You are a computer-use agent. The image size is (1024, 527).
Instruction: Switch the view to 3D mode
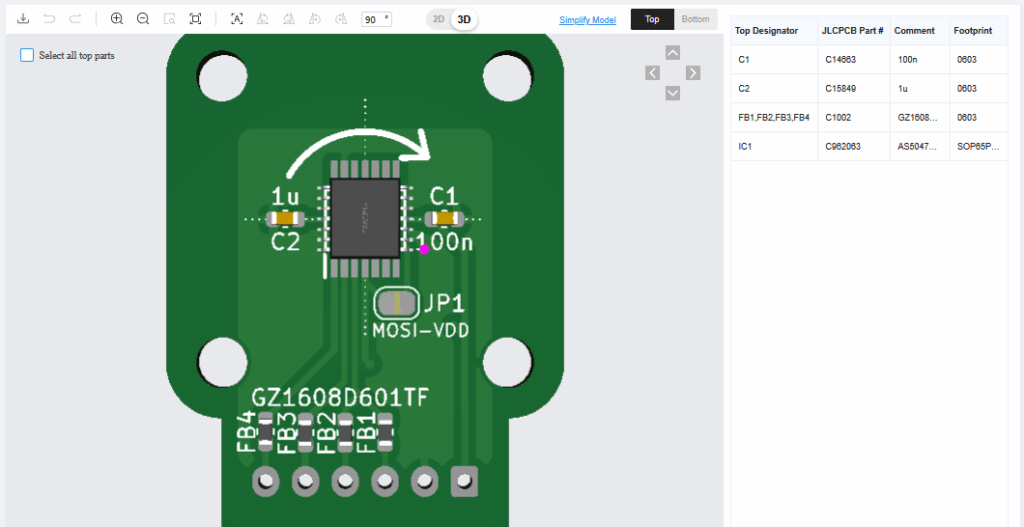(x=464, y=19)
